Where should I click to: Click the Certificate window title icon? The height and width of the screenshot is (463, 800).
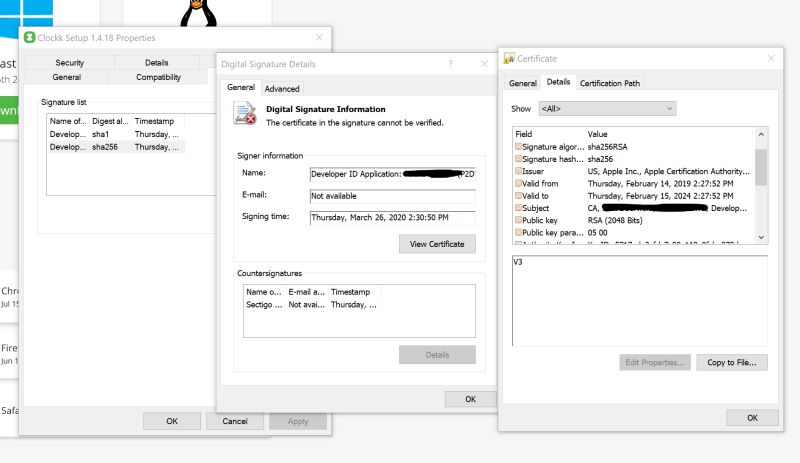[x=509, y=59]
